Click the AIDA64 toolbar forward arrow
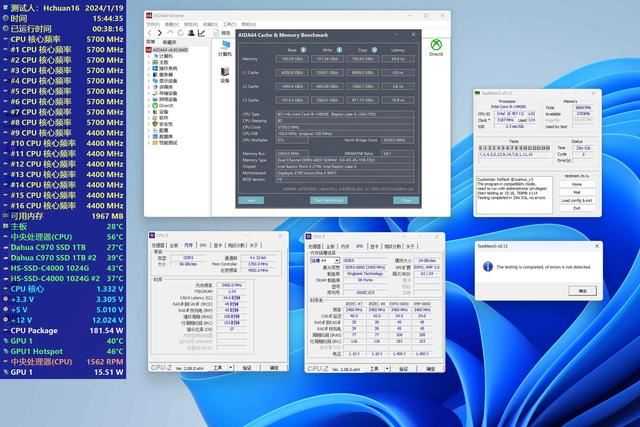This screenshot has width=640, height=427. tap(160, 33)
